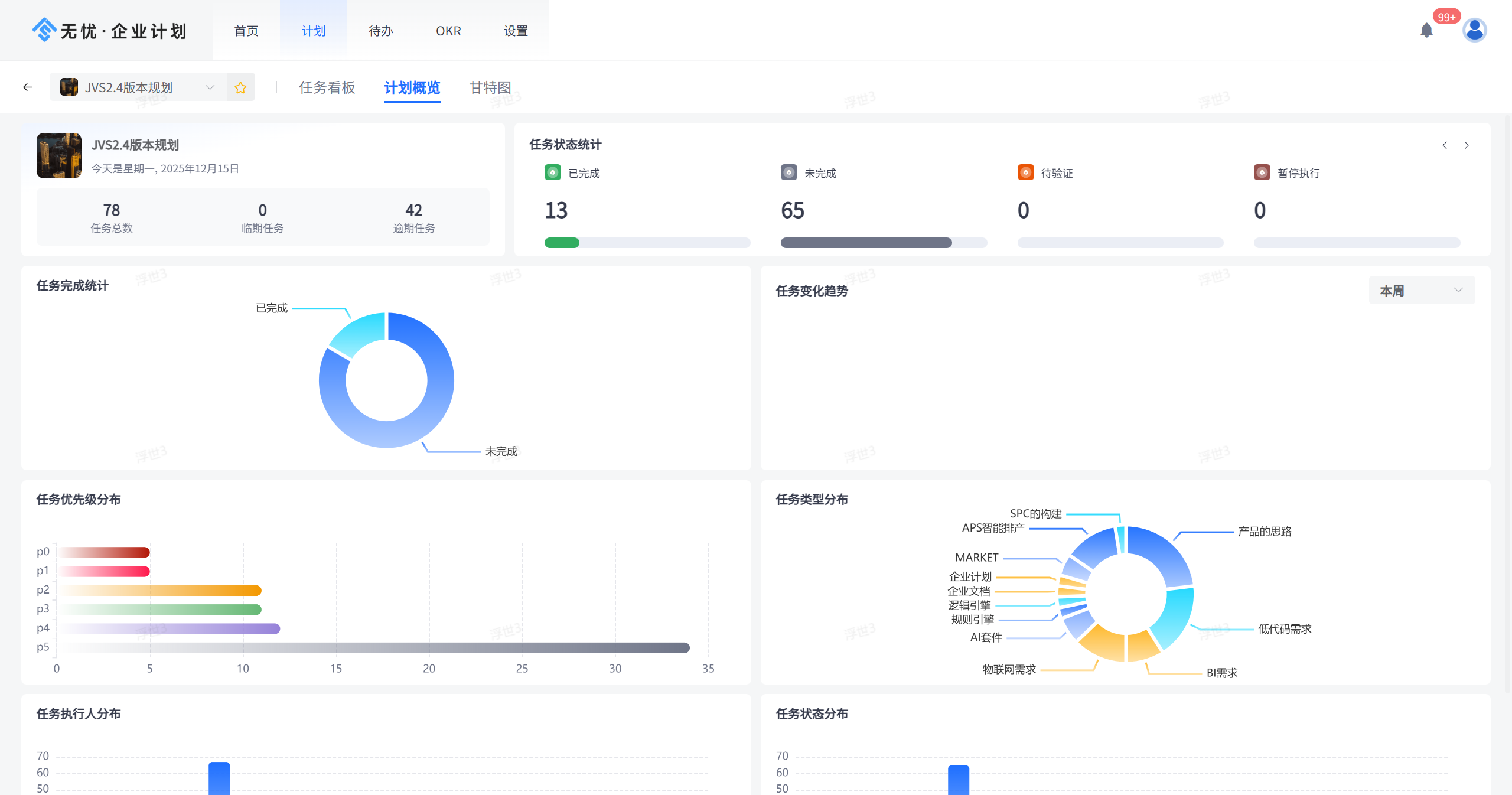Click the green 已完成 status icon

tap(552, 172)
